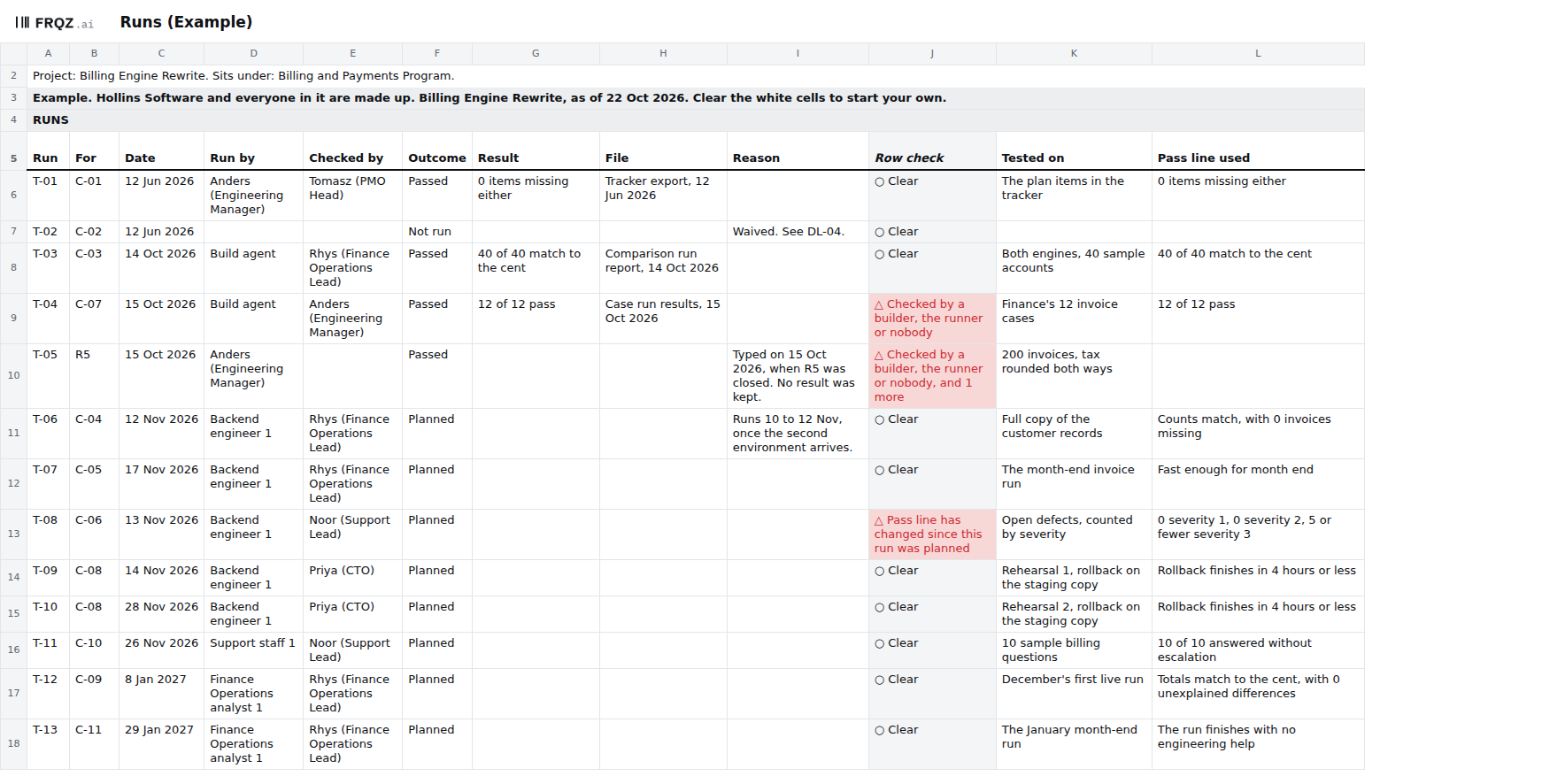Select the T-04 row check warning cell
The height and width of the screenshot is (784, 1542).
[x=932, y=319]
